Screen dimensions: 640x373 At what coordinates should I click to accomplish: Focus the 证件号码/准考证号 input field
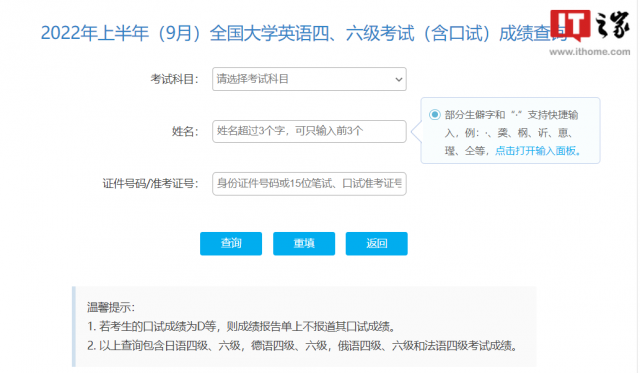309,184
